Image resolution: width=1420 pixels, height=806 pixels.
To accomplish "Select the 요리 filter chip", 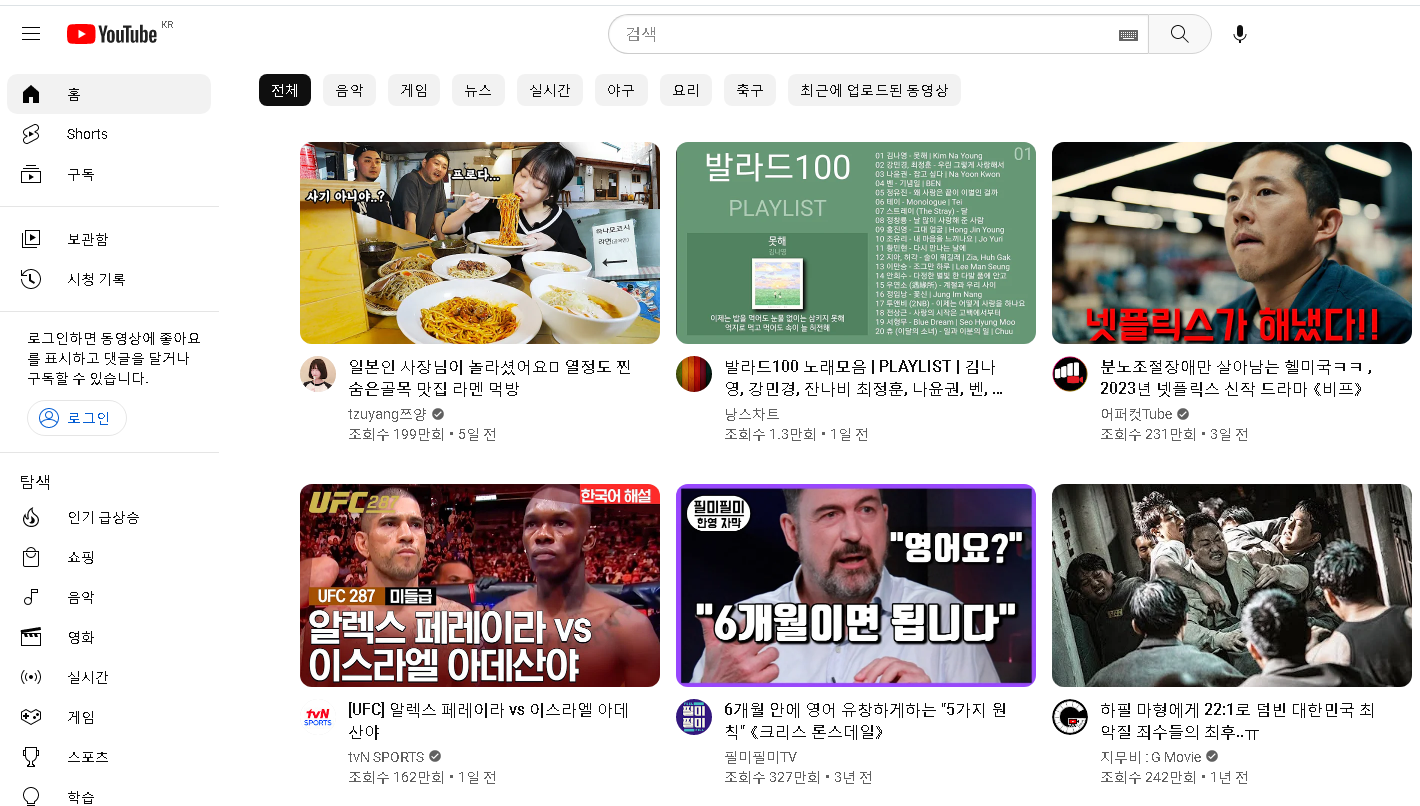I will click(x=686, y=89).
